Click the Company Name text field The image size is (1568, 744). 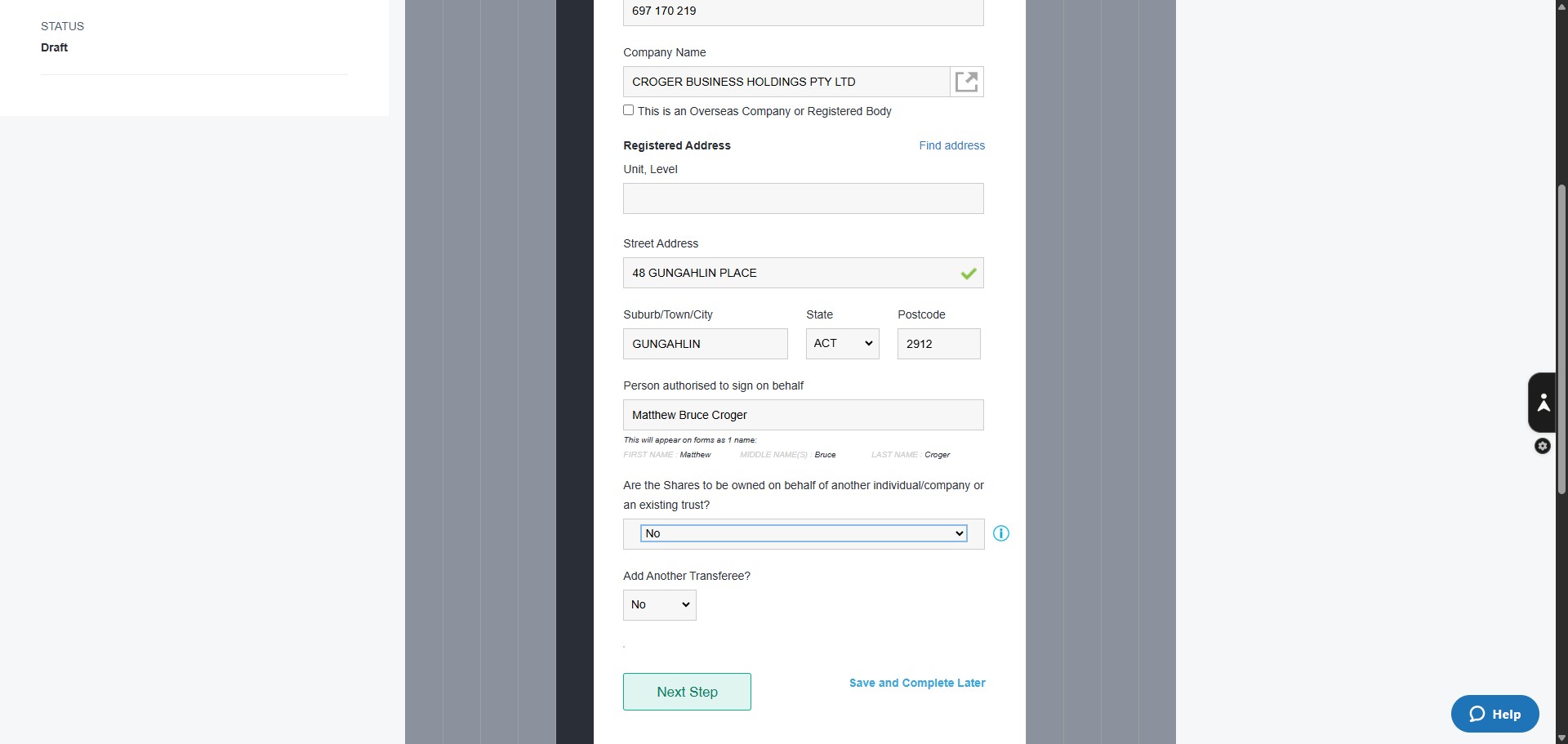pyautogui.click(x=786, y=82)
